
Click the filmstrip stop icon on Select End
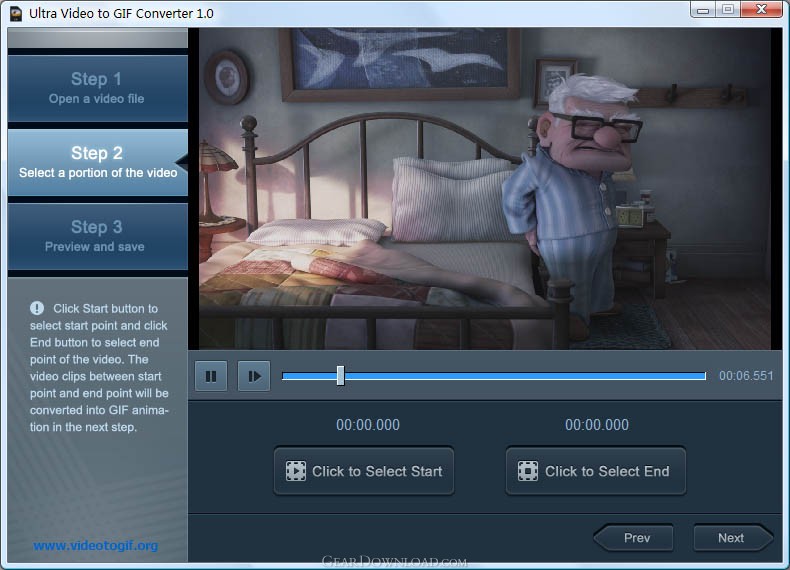[528, 471]
